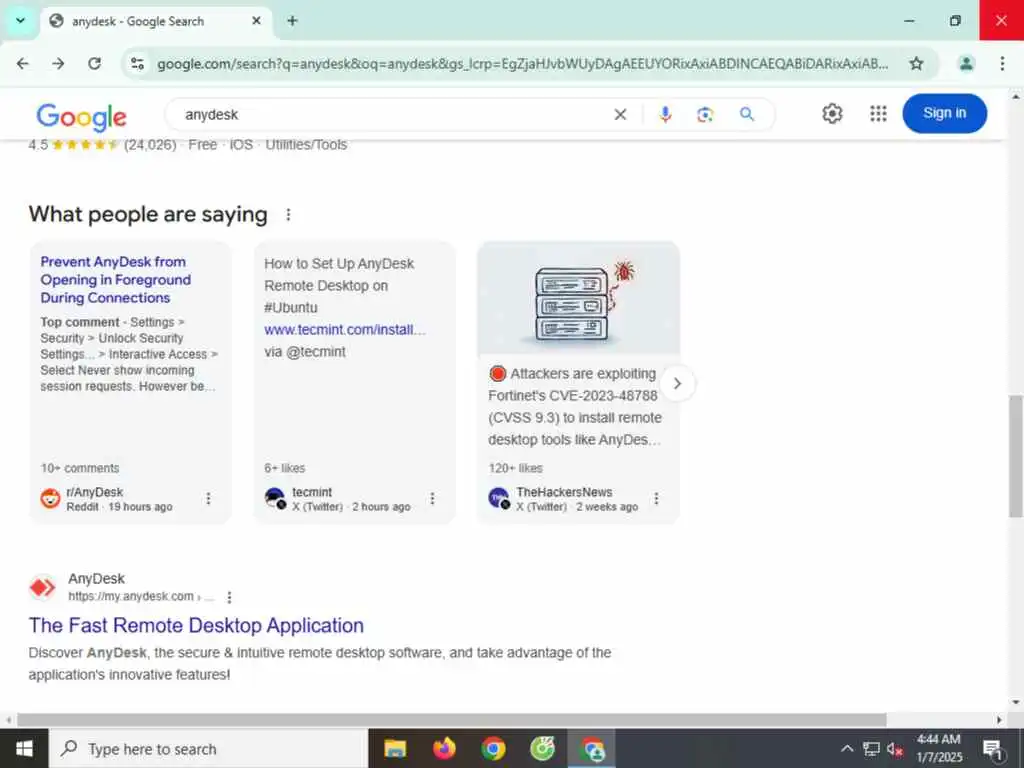
Task: Close the anydesk Google Search tab
Action: (x=257, y=21)
